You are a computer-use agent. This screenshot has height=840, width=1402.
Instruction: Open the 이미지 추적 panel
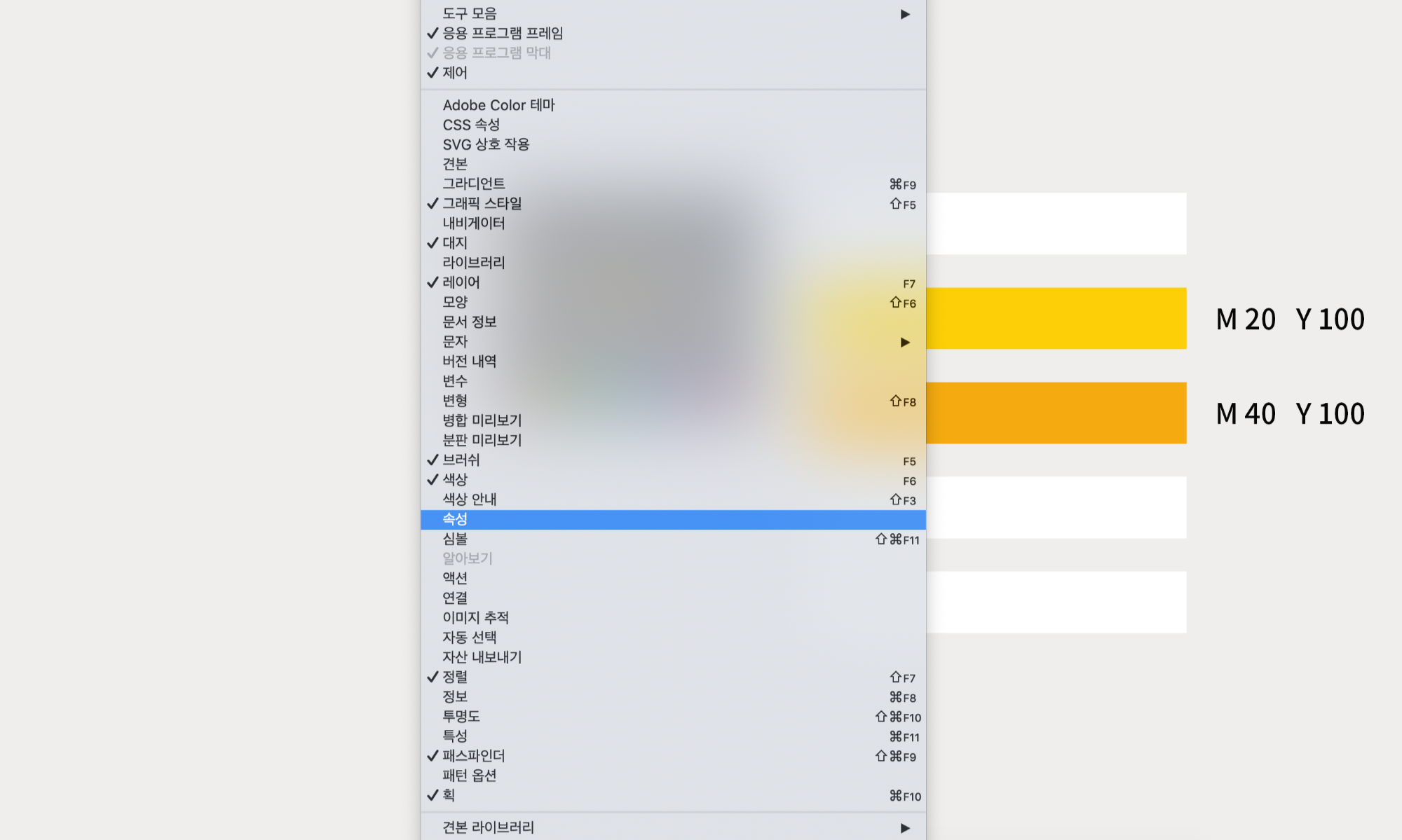[476, 617]
